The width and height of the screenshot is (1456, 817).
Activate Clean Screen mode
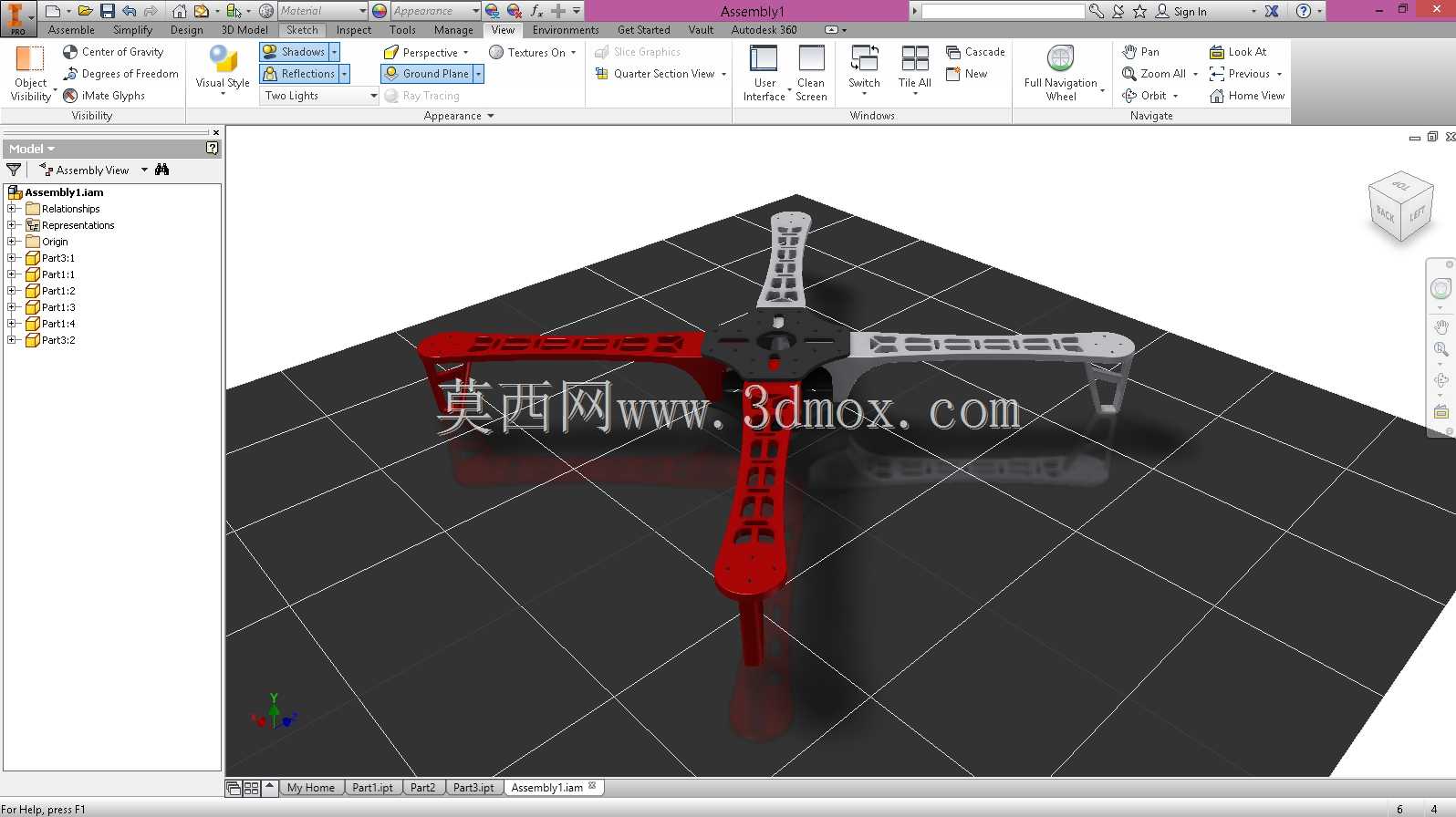click(x=811, y=73)
